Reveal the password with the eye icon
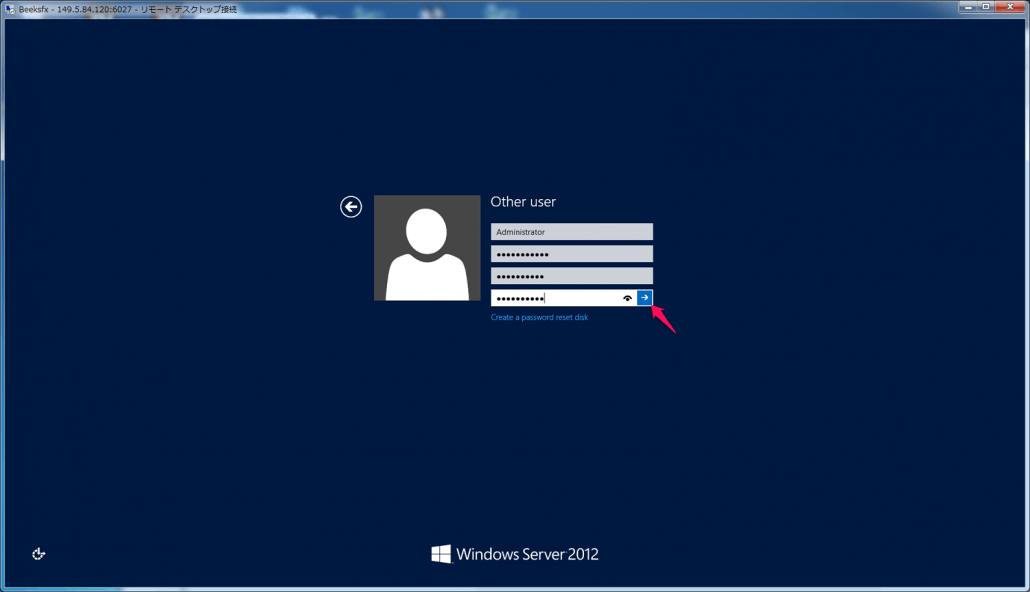The image size is (1030, 592). point(627,298)
